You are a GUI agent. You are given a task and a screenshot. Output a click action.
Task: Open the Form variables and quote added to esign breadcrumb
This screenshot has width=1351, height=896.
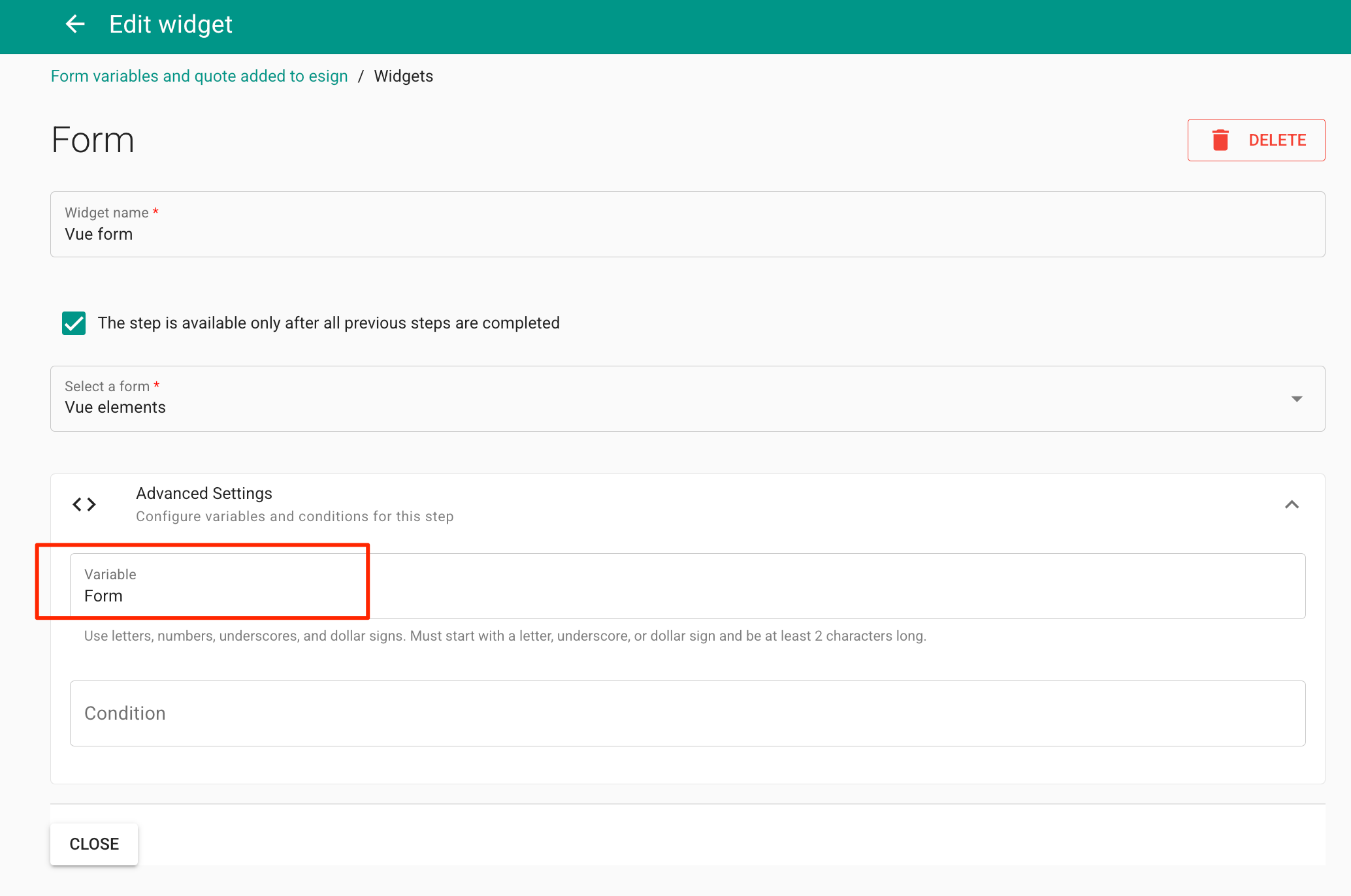pyautogui.click(x=199, y=76)
